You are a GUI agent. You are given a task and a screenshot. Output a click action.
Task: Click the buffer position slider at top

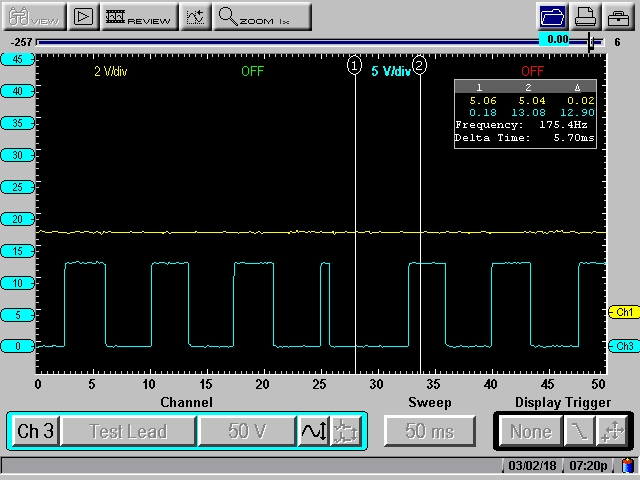coord(591,42)
